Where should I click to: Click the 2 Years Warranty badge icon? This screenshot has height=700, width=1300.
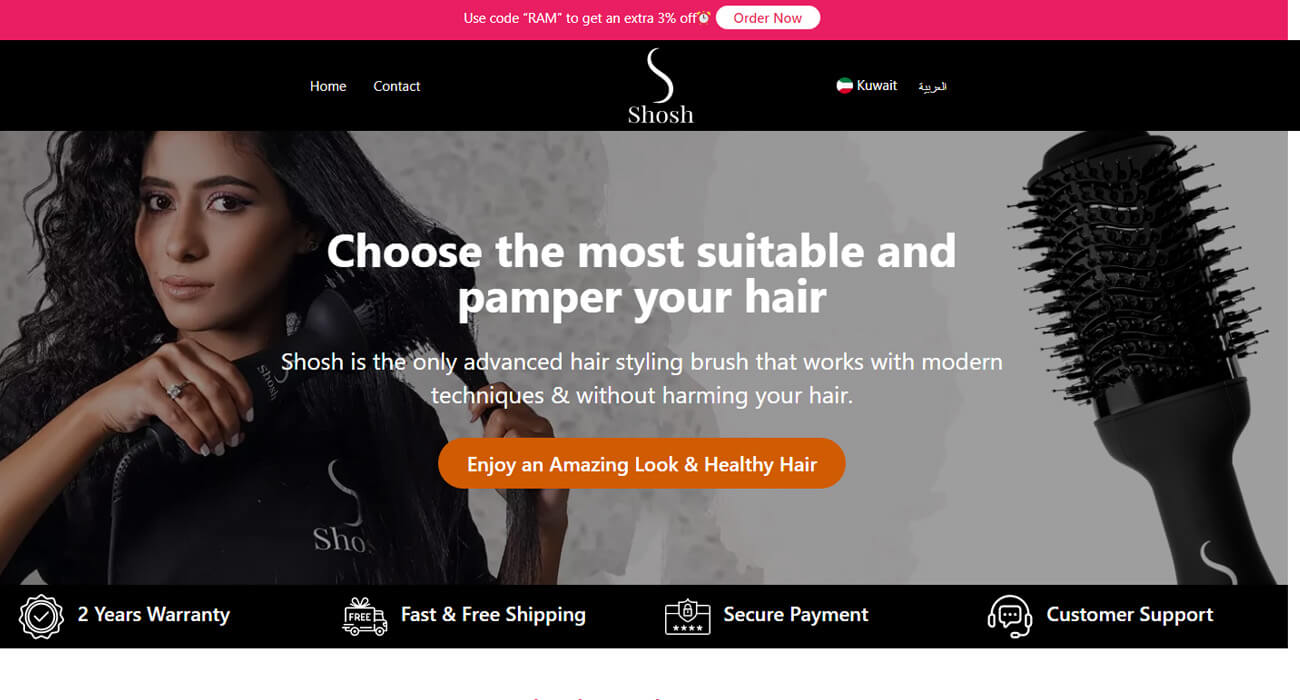[41, 616]
